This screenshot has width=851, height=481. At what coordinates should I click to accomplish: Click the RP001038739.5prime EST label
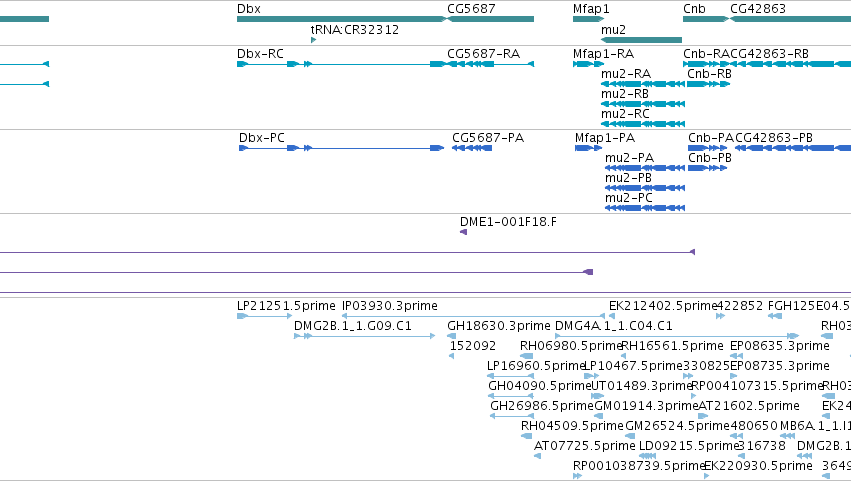[x=638, y=467]
